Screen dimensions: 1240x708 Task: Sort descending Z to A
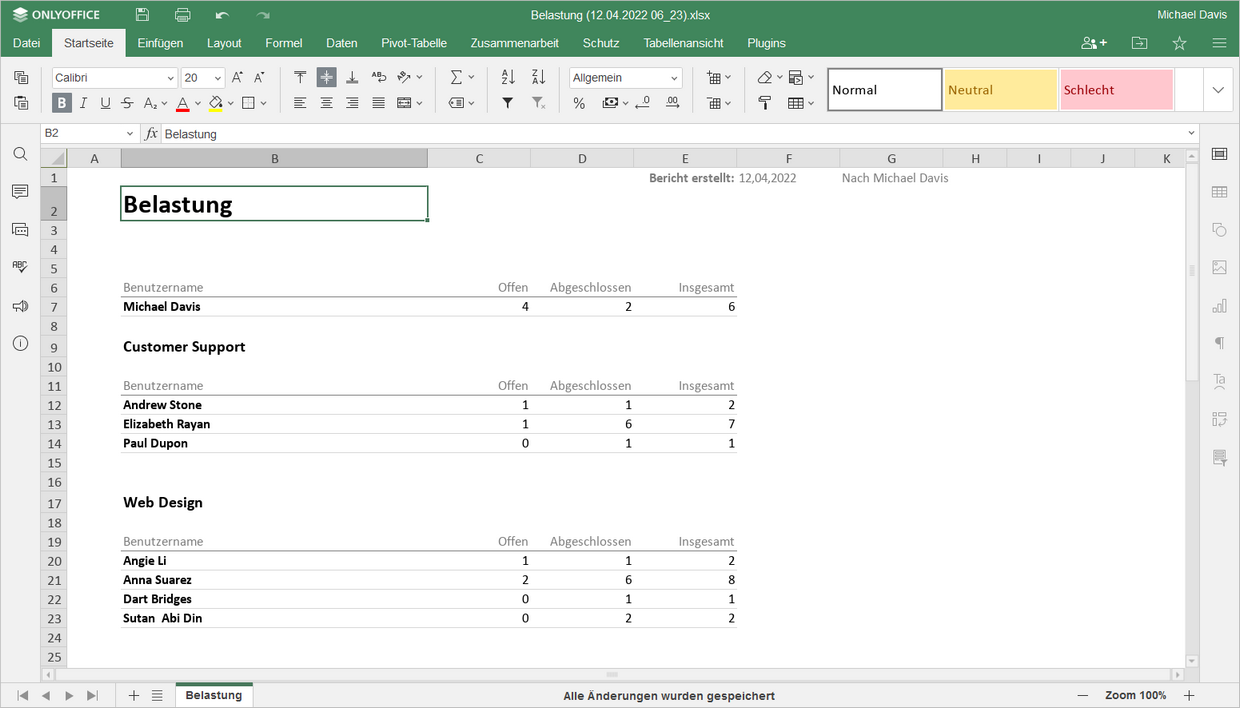click(538, 77)
